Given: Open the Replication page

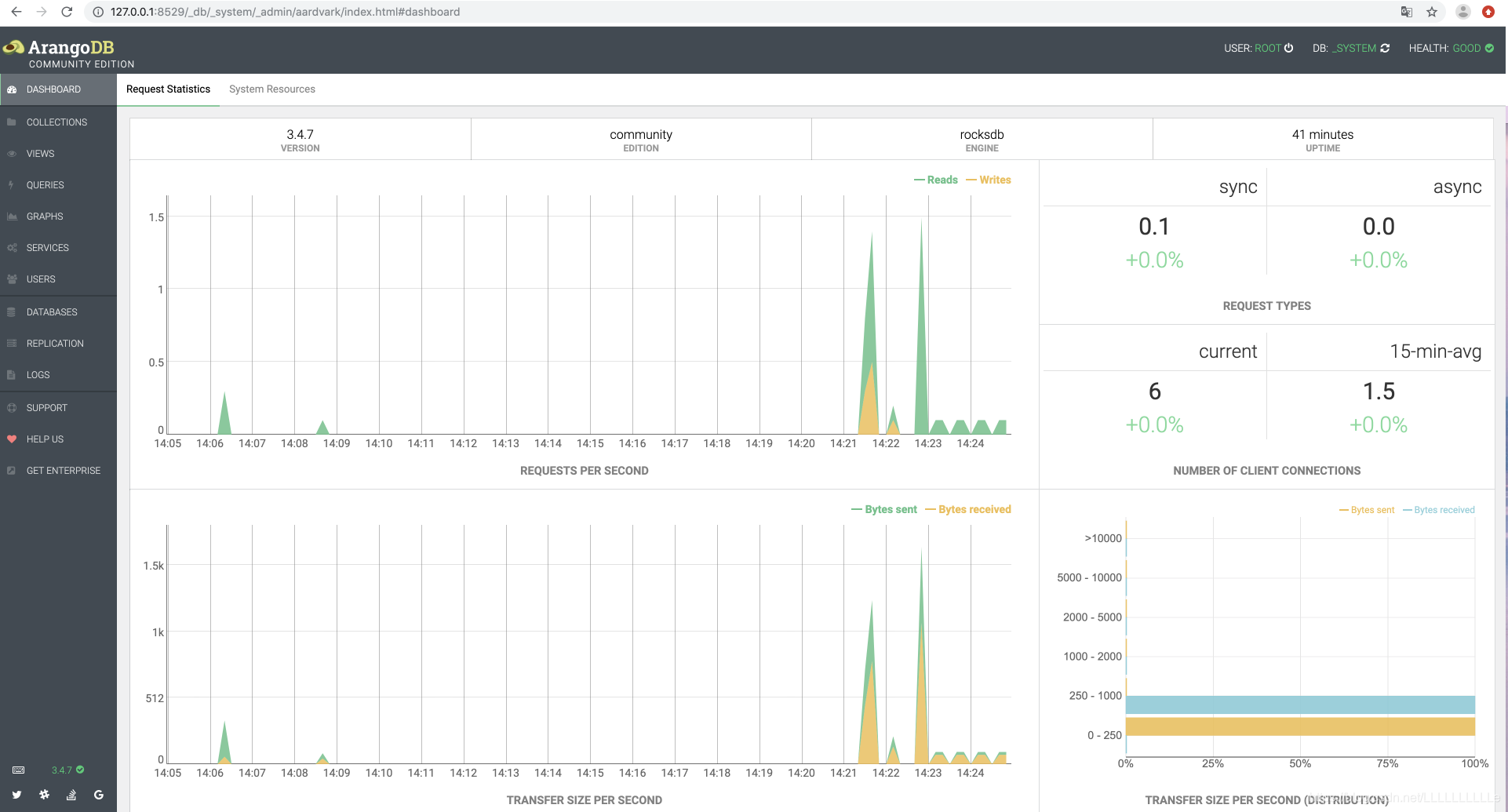Looking at the screenshot, I should 58,344.
